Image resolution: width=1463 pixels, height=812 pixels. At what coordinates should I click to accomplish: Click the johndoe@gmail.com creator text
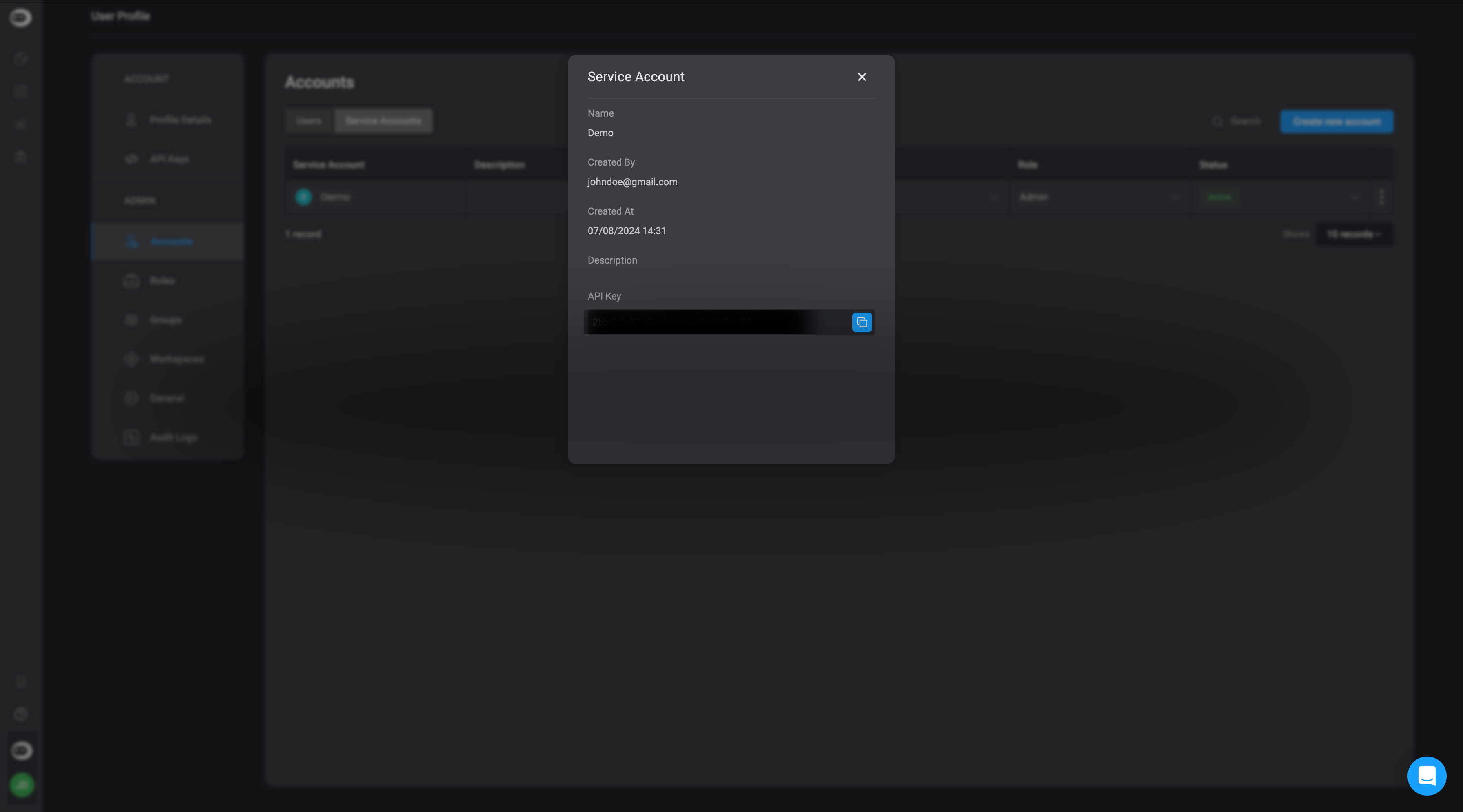click(x=632, y=182)
